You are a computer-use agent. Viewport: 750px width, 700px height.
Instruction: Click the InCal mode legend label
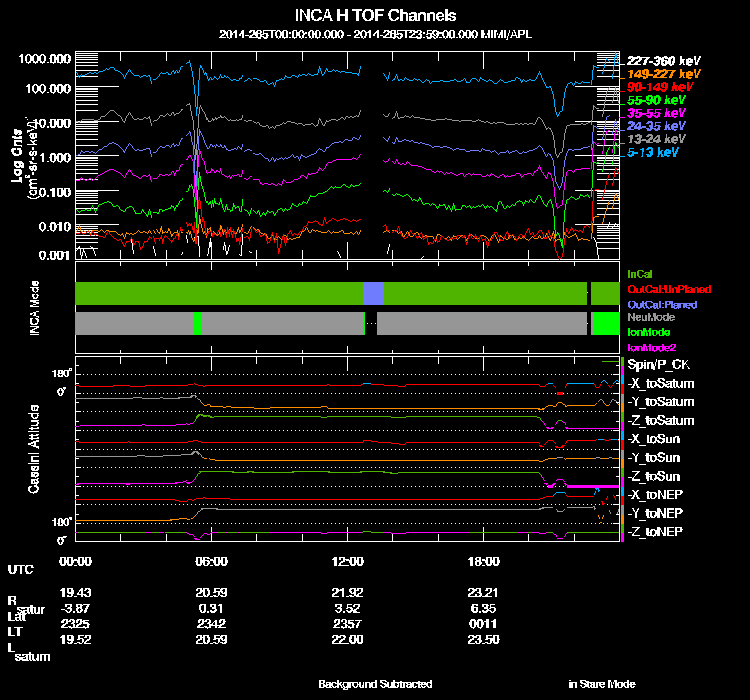coord(640,273)
